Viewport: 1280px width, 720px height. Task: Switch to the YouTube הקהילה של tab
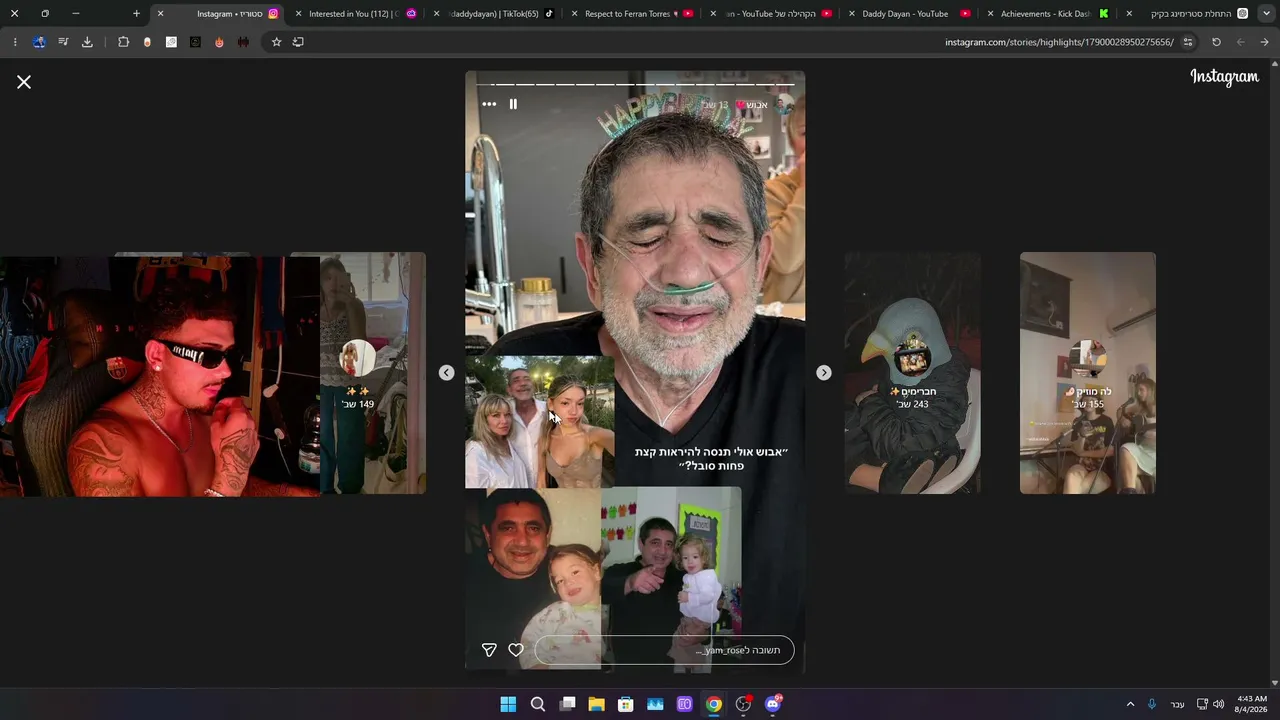pos(770,14)
